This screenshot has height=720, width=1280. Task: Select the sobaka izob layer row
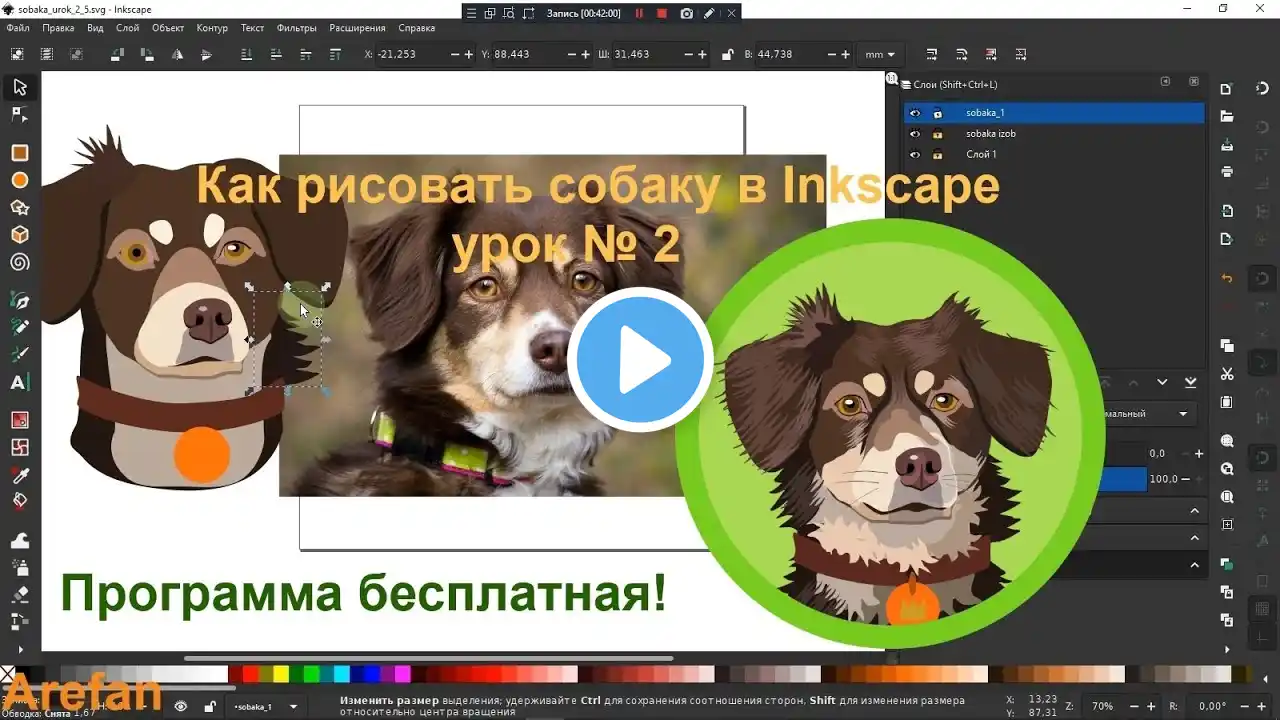point(1054,134)
